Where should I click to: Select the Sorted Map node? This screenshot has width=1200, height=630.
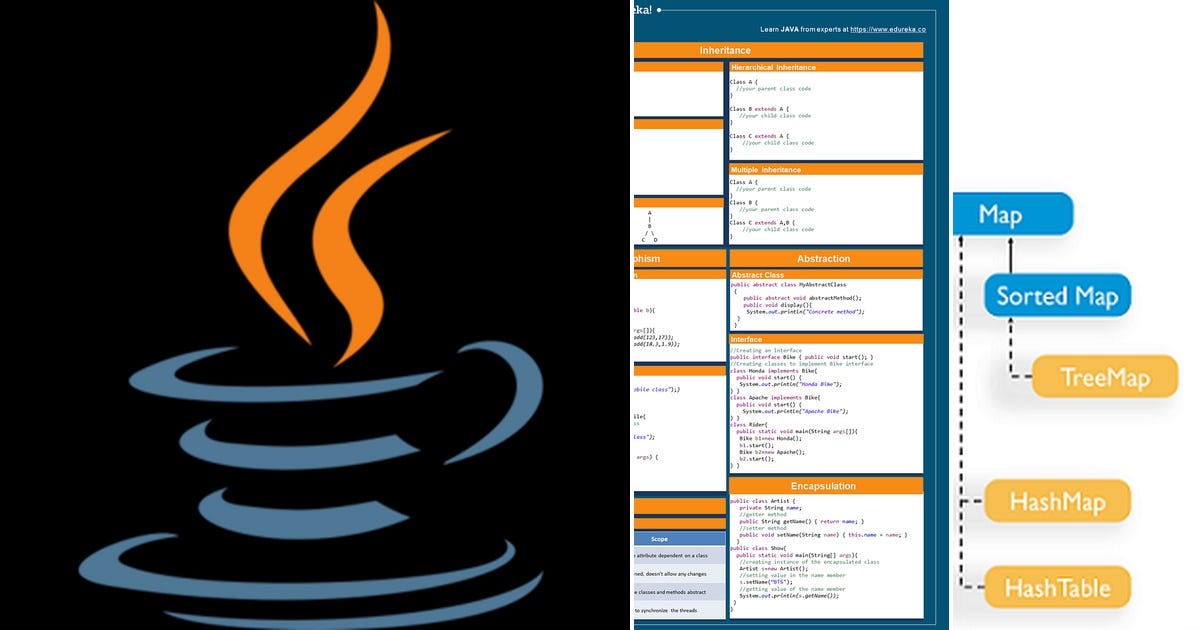tap(1057, 295)
